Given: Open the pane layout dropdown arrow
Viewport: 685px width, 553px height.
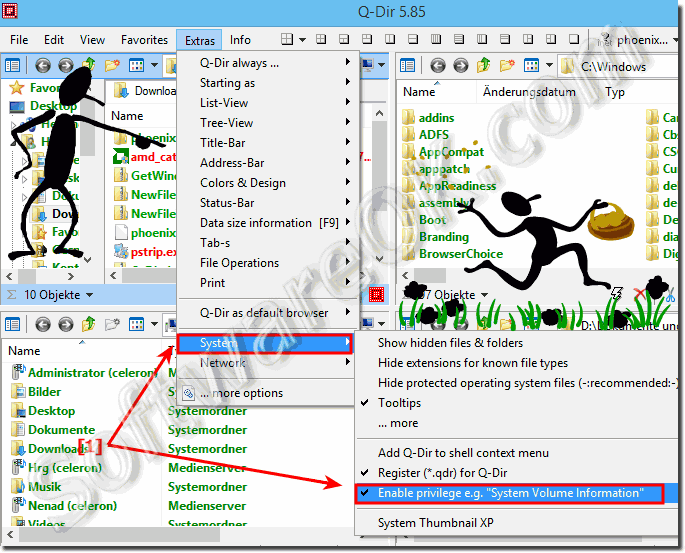Looking at the screenshot, I should [x=302, y=40].
